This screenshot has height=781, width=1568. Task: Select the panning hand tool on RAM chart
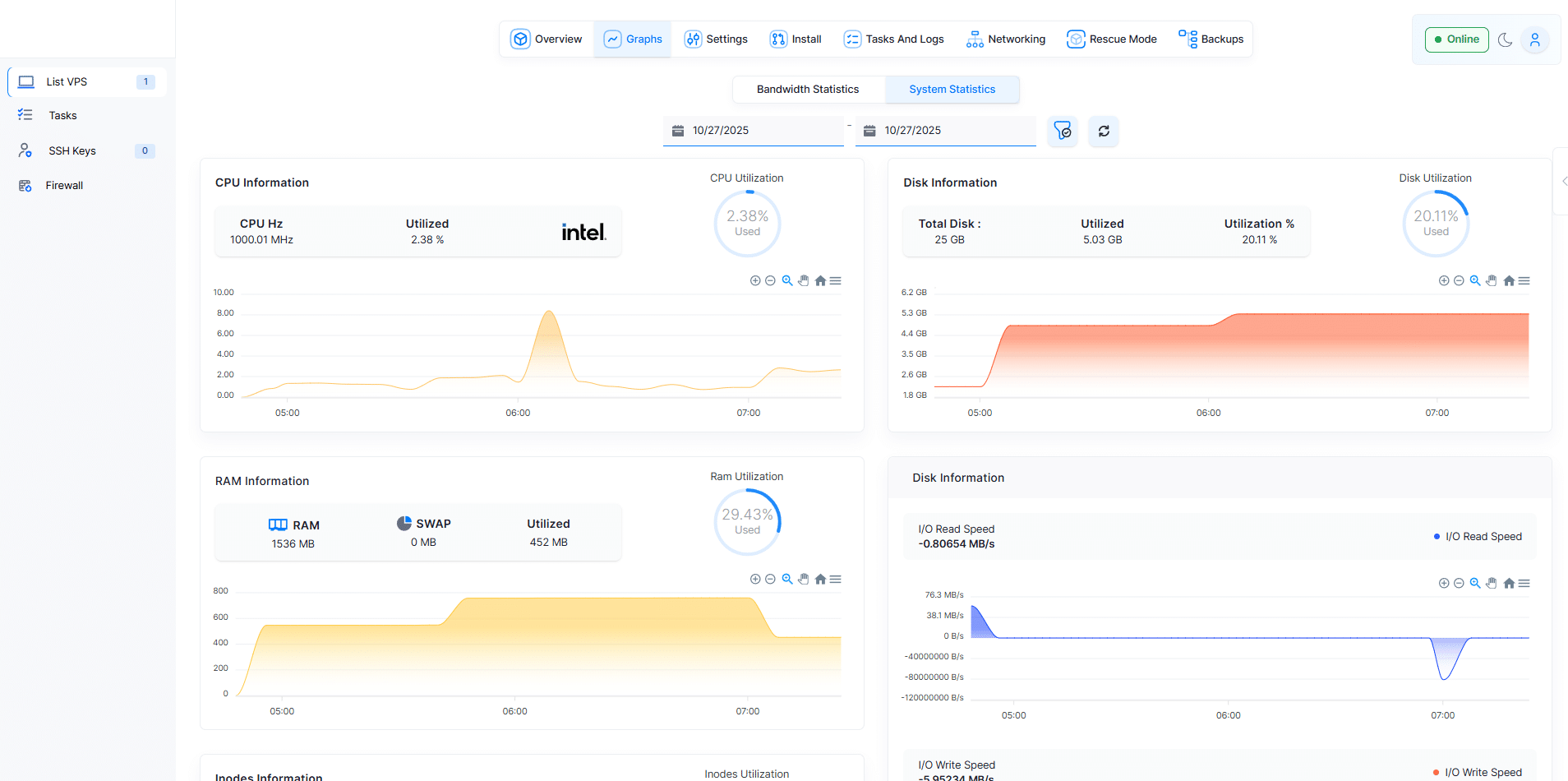[x=804, y=580]
